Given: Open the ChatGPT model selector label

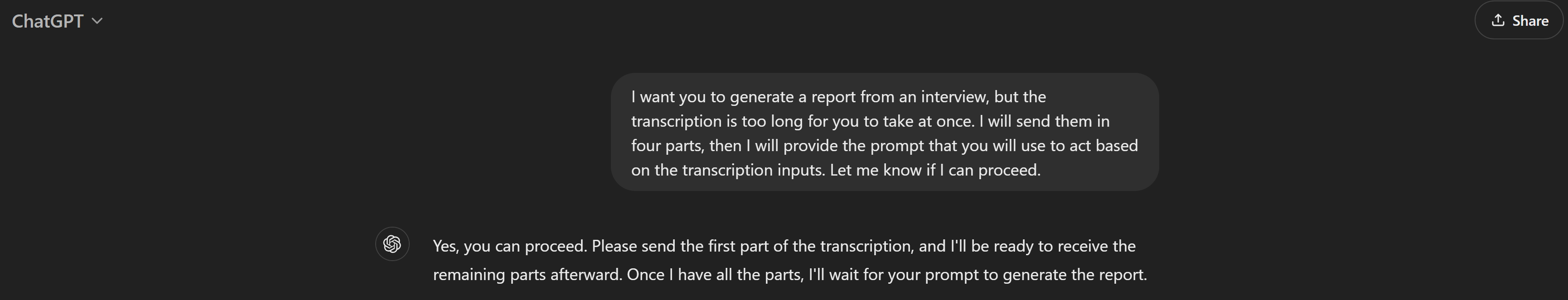Looking at the screenshot, I should tap(48, 21).
